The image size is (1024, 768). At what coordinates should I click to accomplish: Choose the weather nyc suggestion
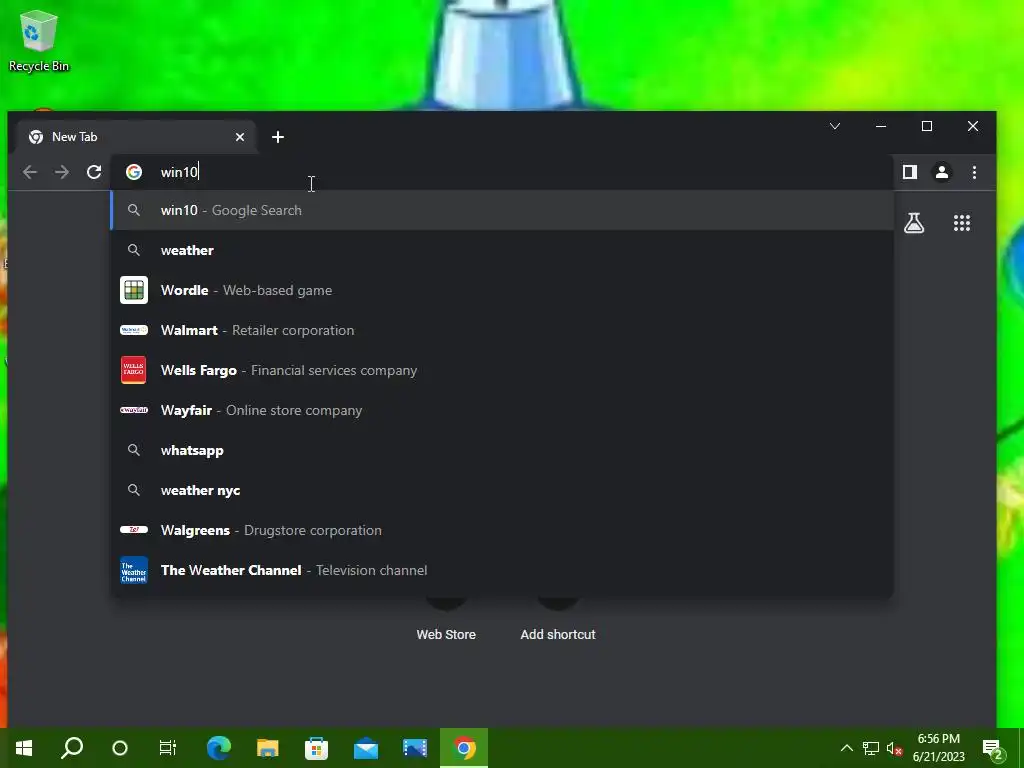tap(502, 490)
